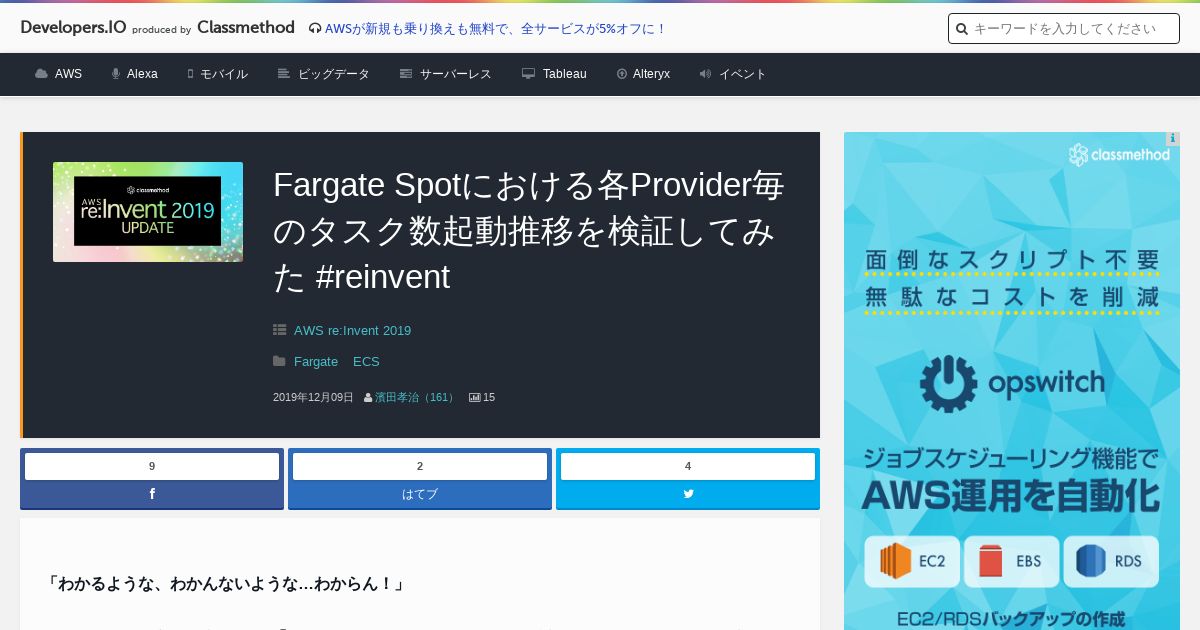The width and height of the screenshot is (1200, 630).
Task: Click the EC2 icon in the ad
Action: point(913,561)
